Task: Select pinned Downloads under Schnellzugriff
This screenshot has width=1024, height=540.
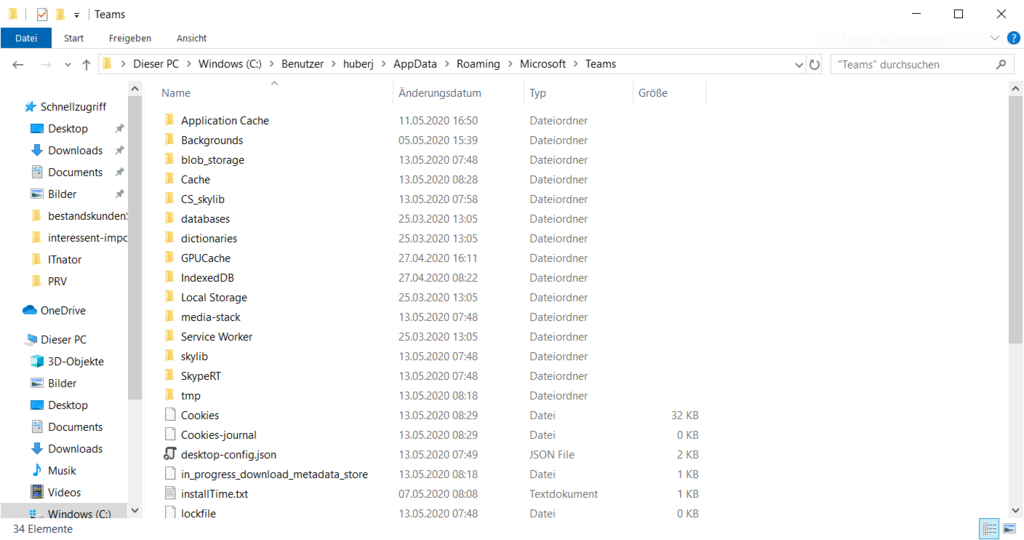Action: (75, 150)
